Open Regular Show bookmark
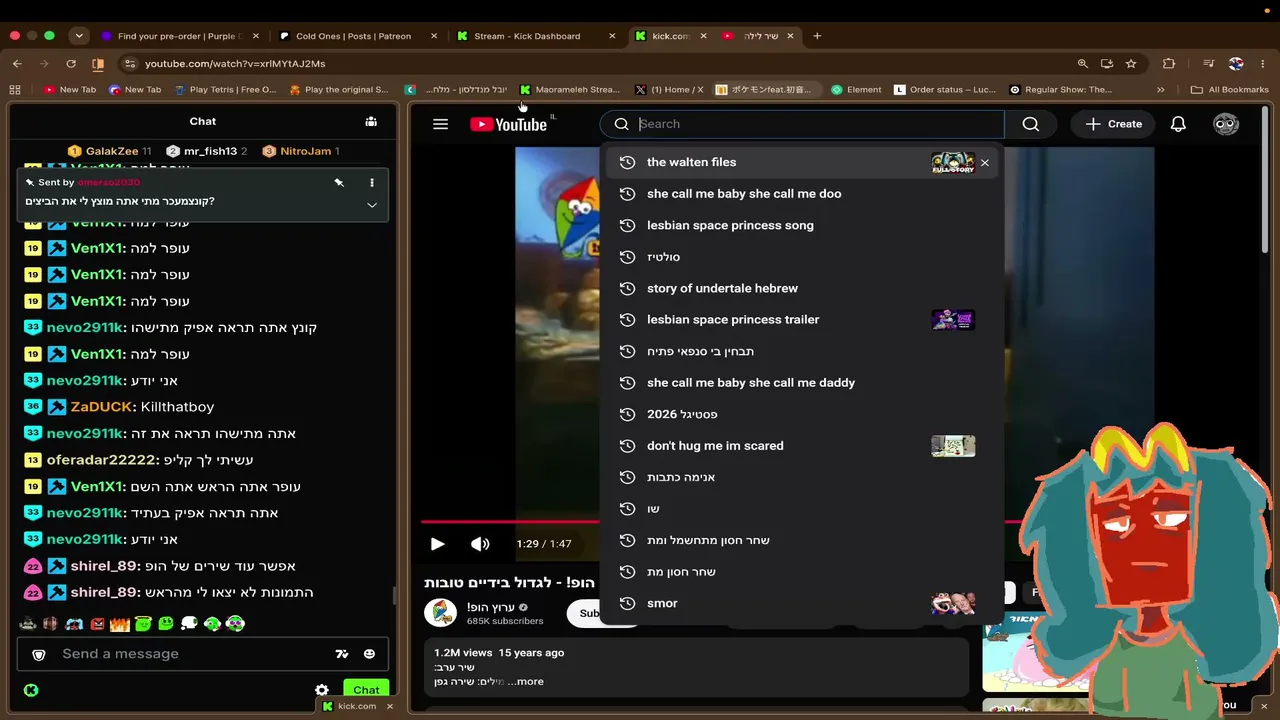1280x720 pixels. tap(1060, 90)
